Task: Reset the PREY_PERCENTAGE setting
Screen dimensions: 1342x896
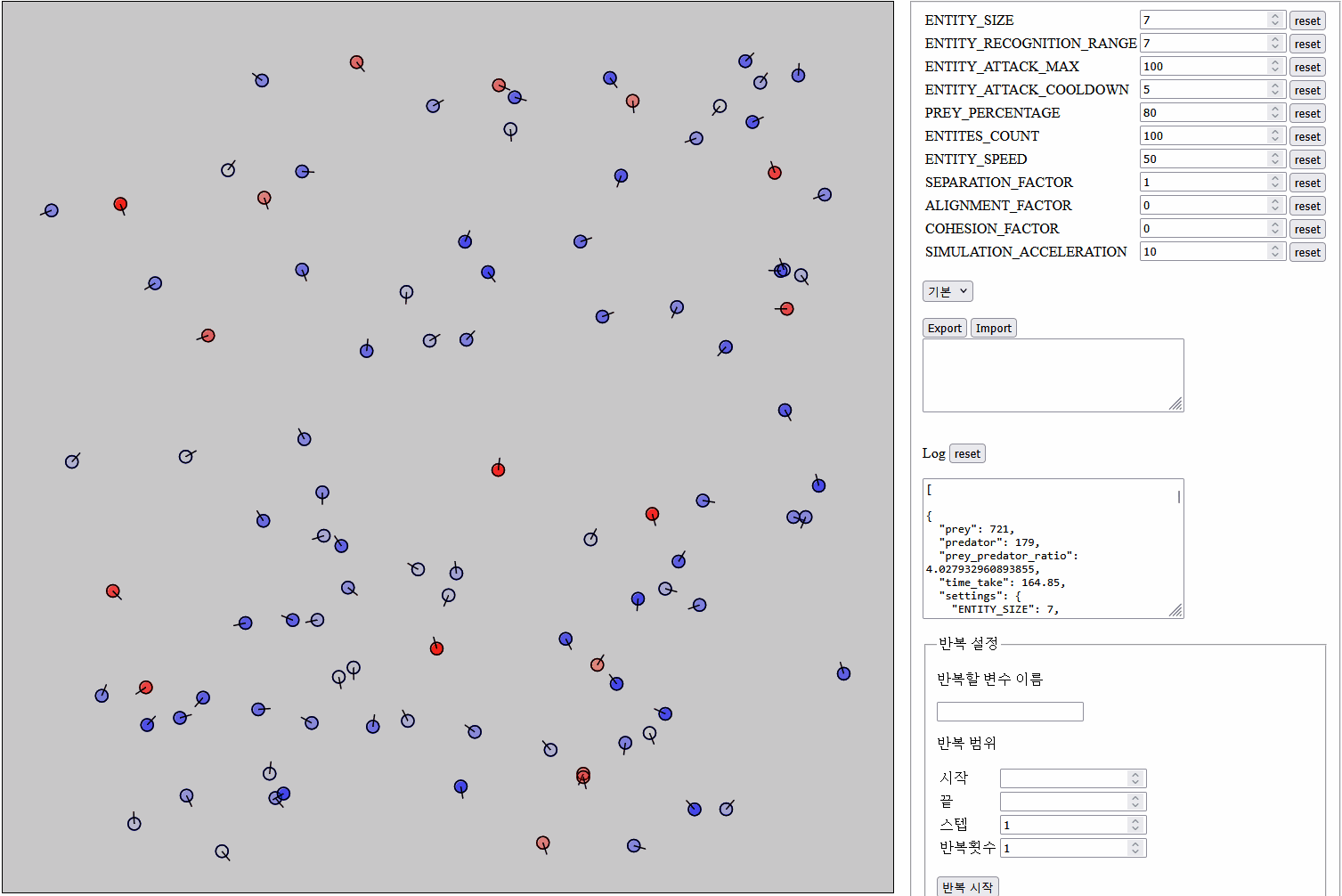Action: [1306, 113]
